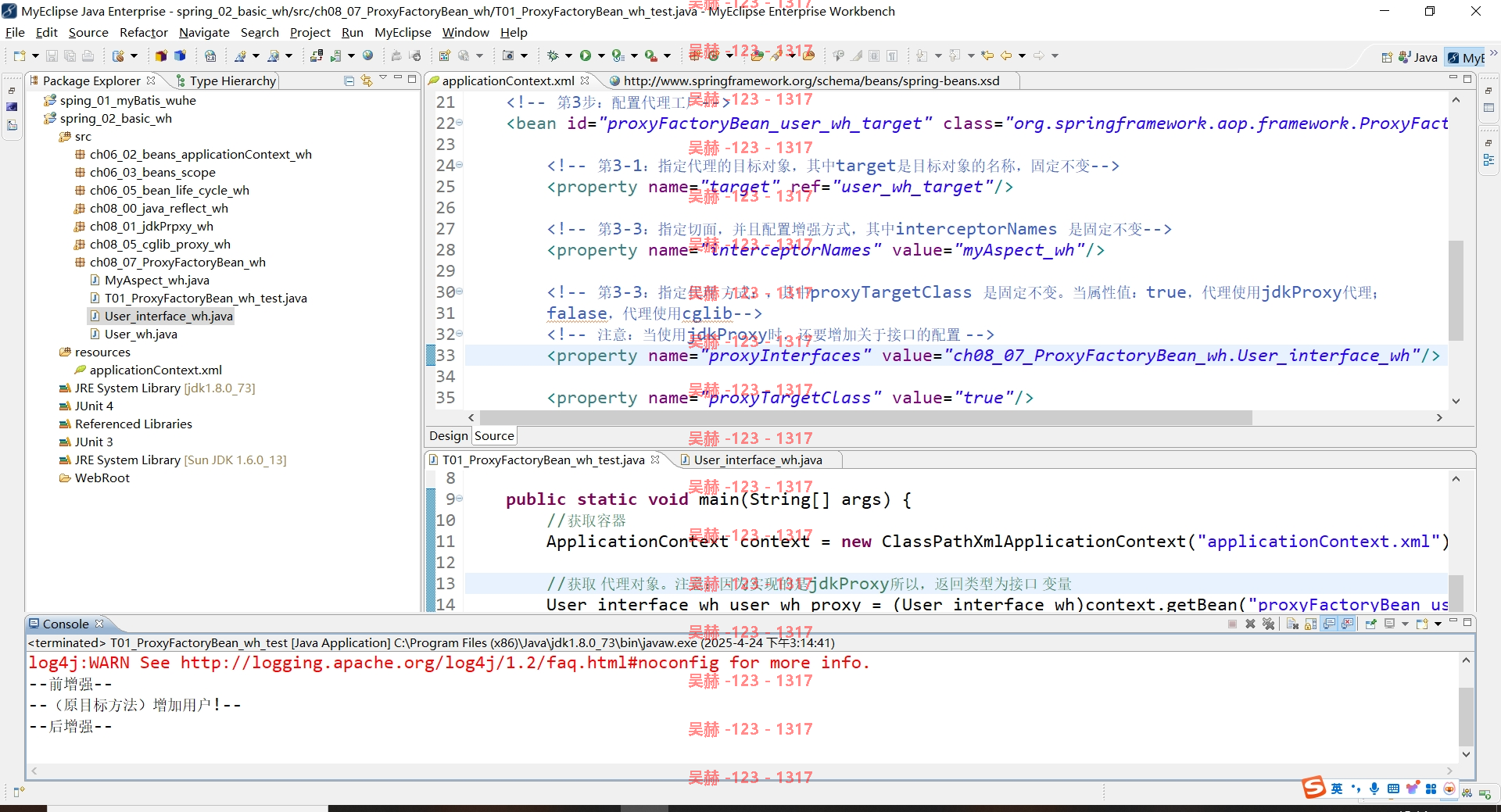This screenshot has width=1501, height=812.
Task: Collapse the fold marker at line 22
Action: 460,123
